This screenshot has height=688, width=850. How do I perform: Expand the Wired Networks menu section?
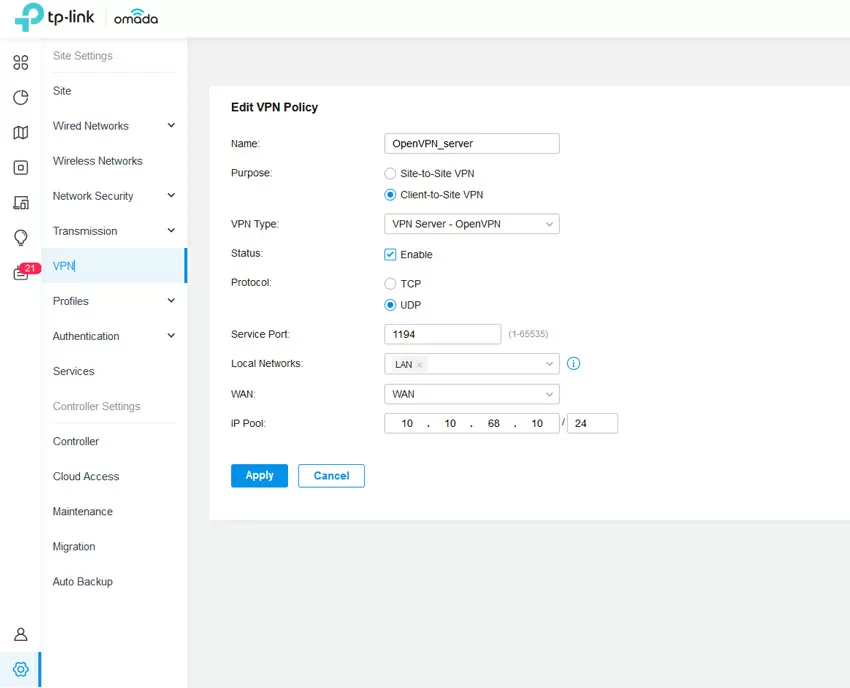[x=113, y=126]
